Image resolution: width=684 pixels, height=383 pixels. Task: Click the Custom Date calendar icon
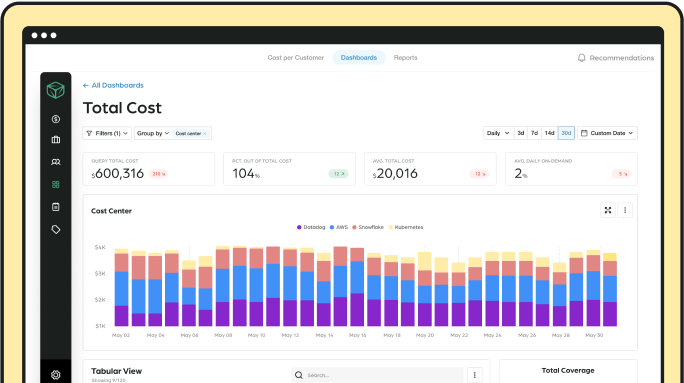click(584, 133)
